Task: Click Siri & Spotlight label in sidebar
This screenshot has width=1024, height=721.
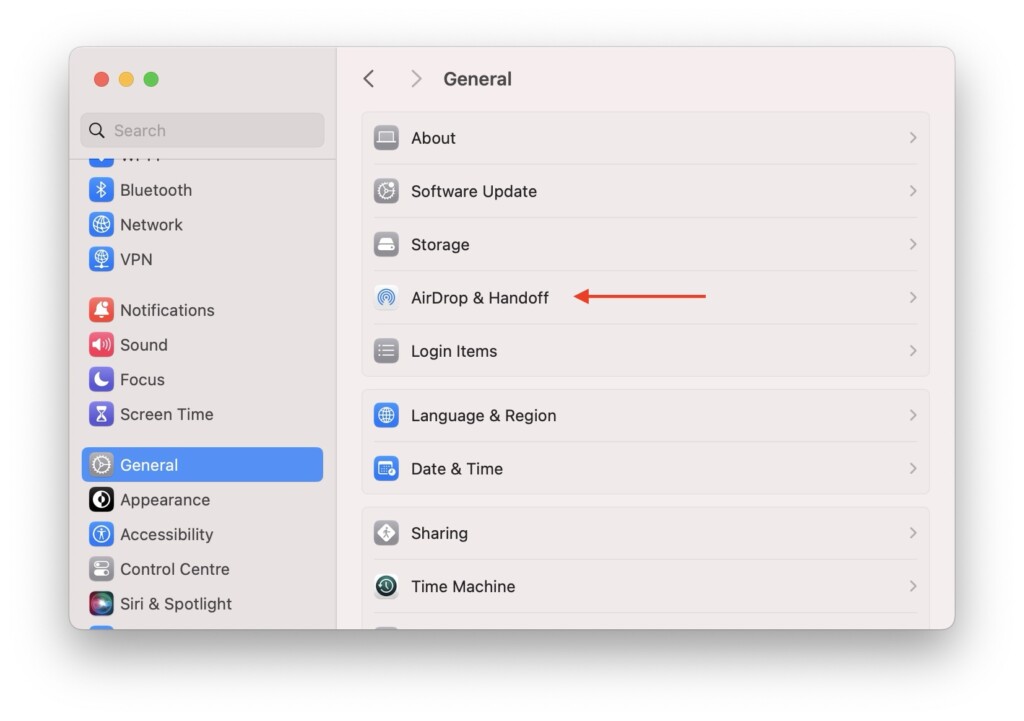Action: pyautogui.click(x=176, y=604)
